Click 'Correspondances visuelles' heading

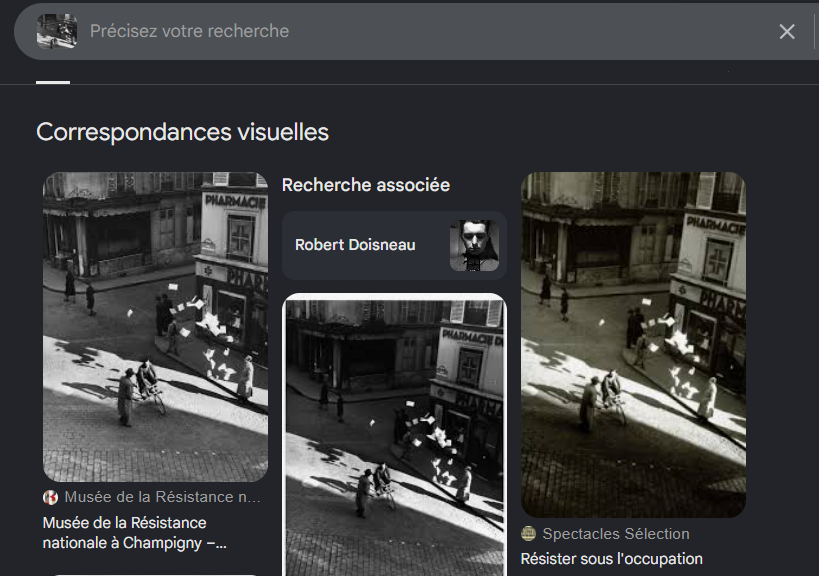click(182, 132)
